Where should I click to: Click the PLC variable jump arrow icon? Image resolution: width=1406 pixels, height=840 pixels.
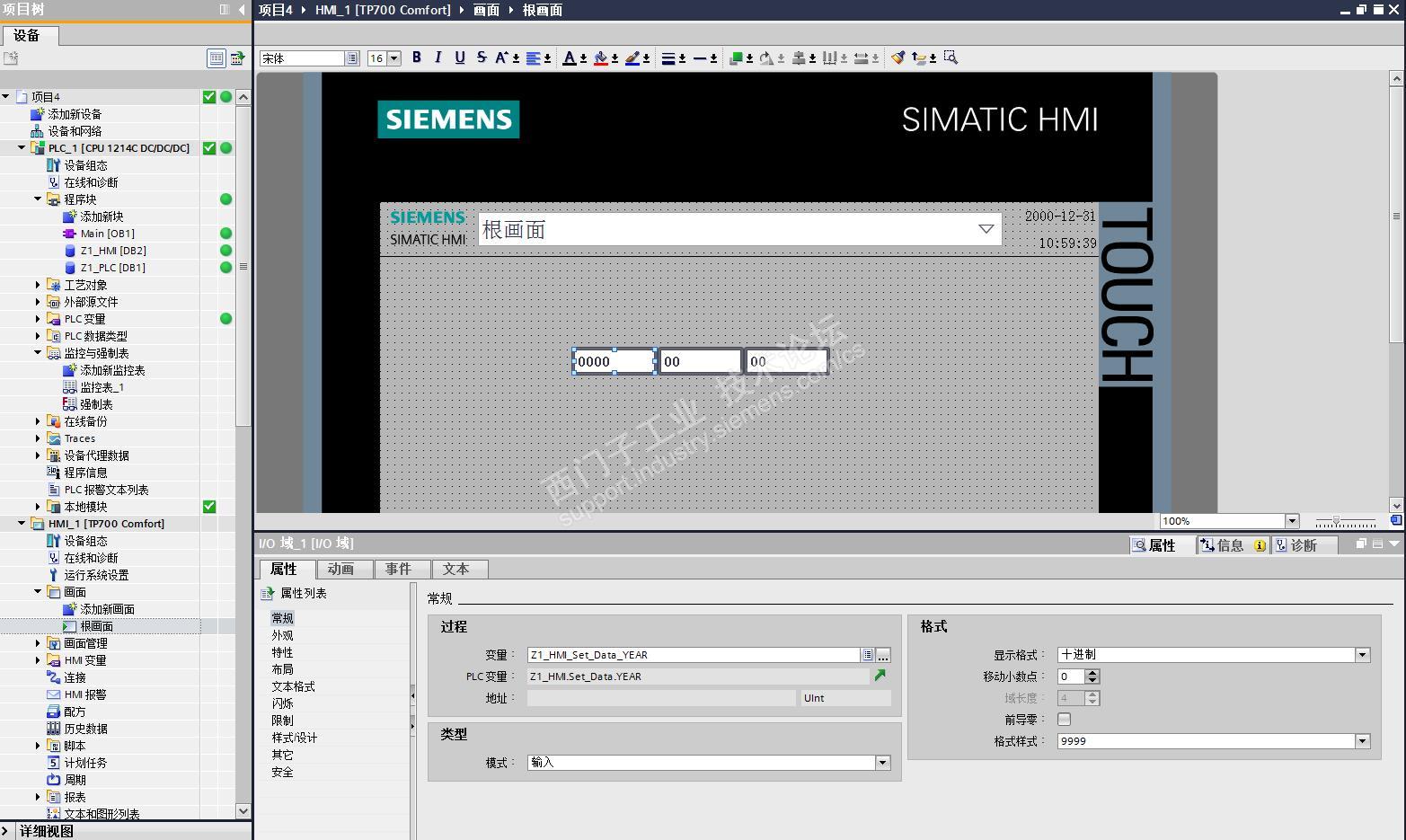point(880,676)
